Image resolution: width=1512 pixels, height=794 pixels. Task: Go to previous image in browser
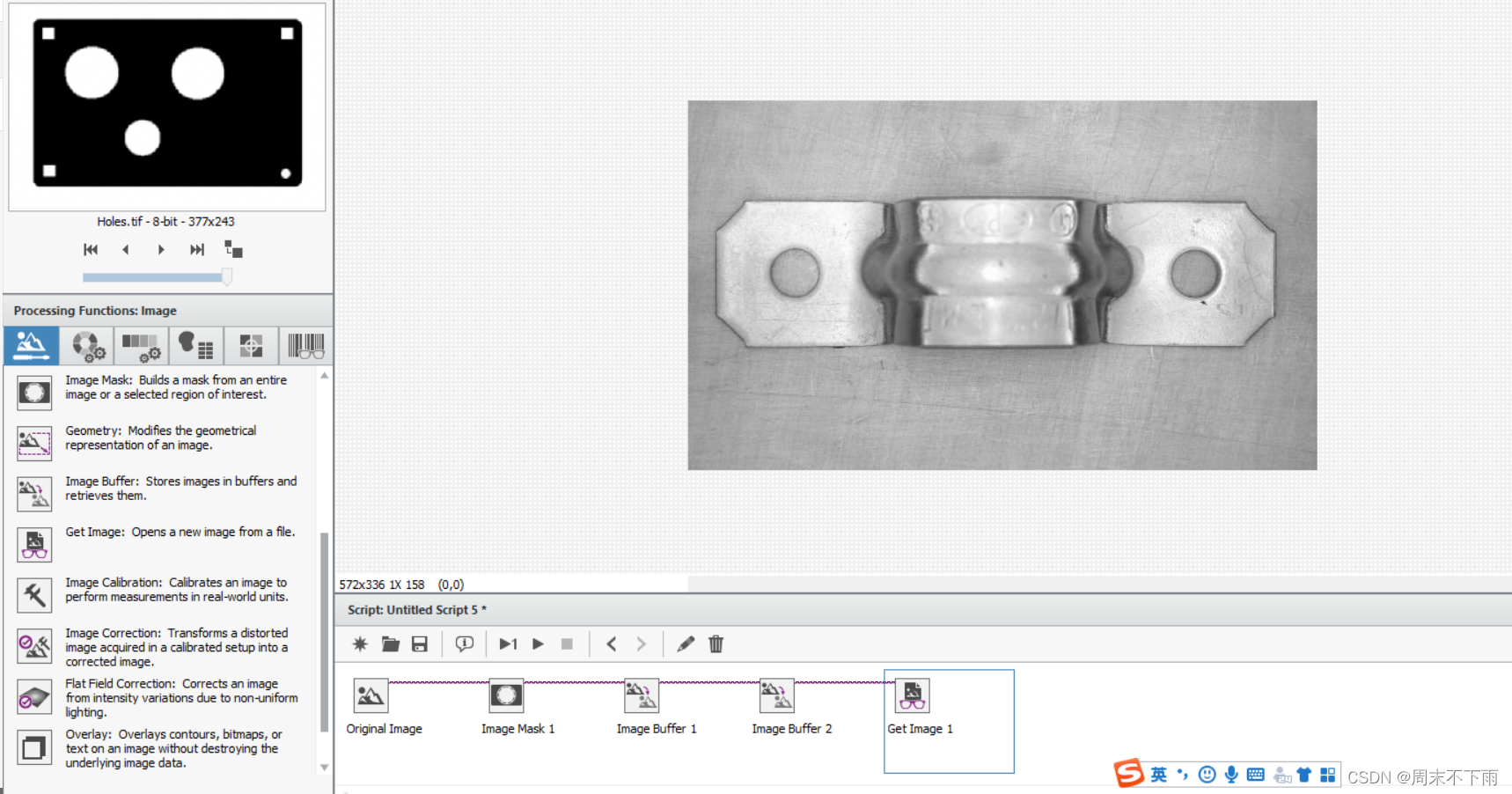126,250
